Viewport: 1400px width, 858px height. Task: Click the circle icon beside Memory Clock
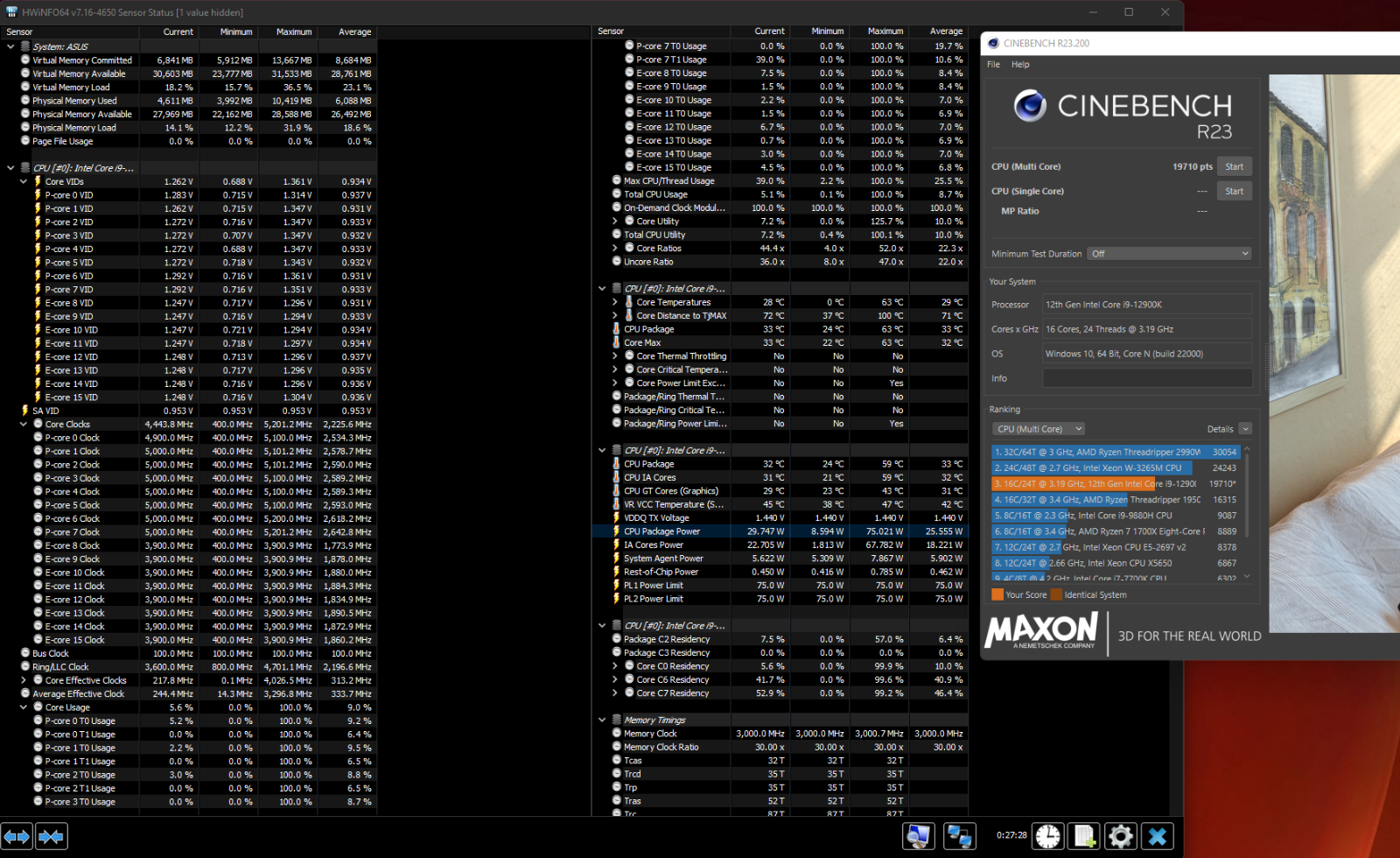[x=616, y=734]
